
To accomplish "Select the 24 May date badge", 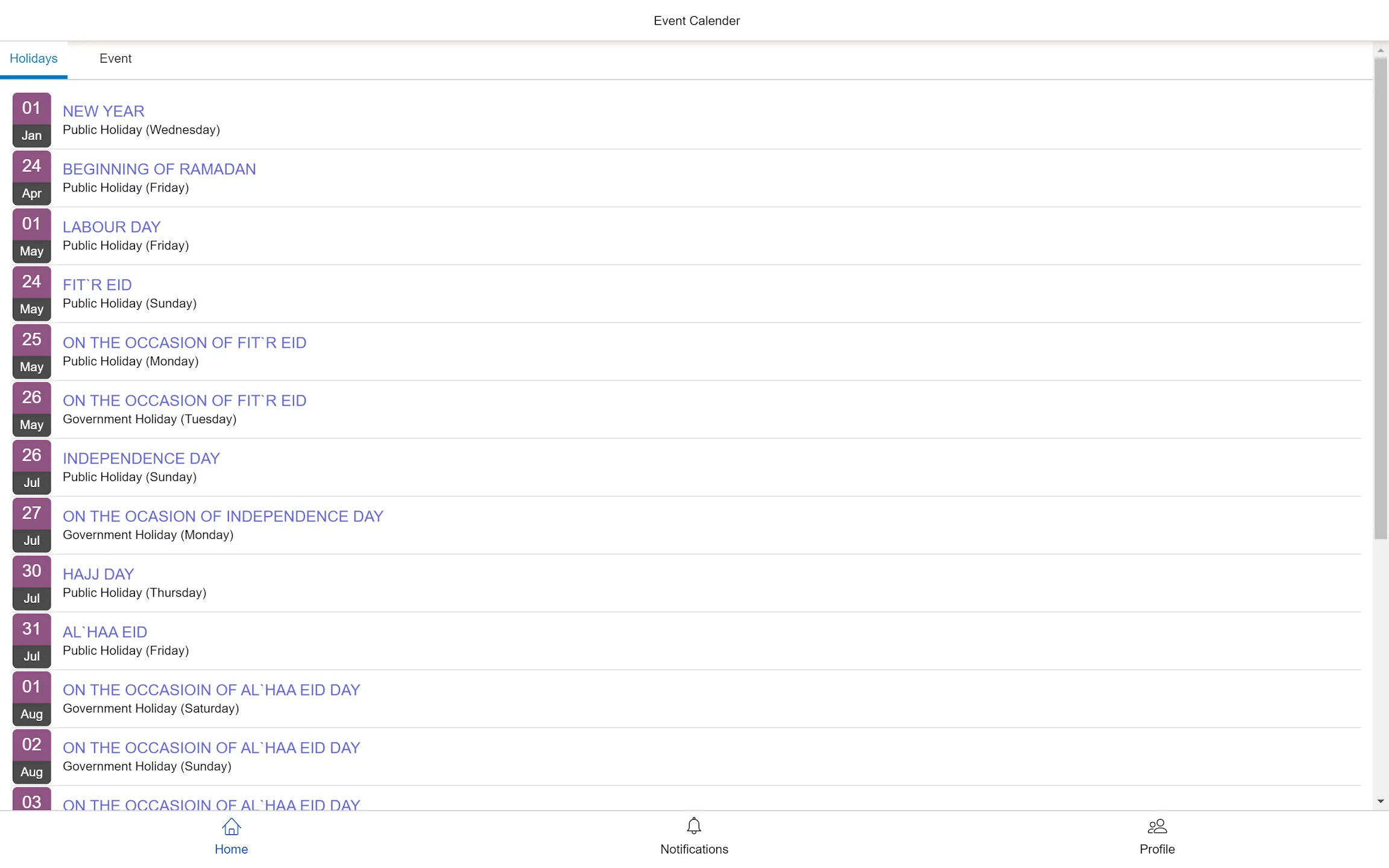I will pos(32,294).
